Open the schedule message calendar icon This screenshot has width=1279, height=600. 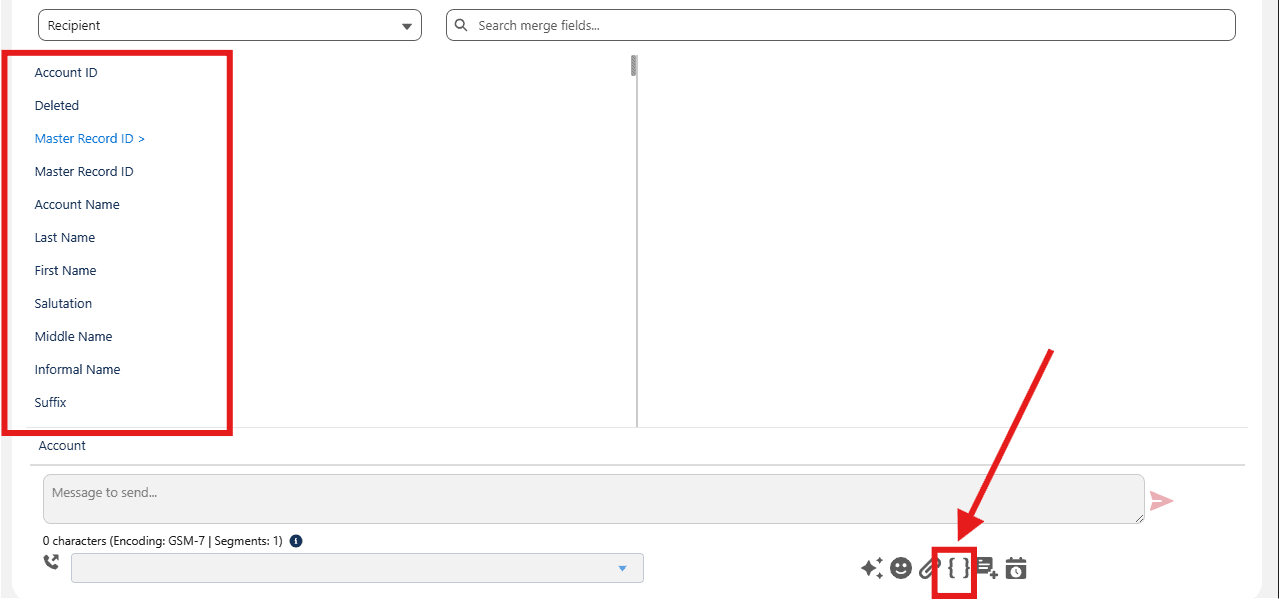point(1016,568)
